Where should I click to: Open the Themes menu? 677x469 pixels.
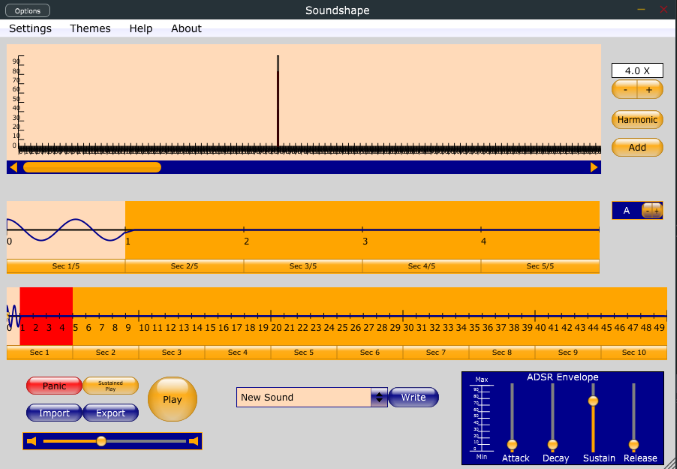tap(90, 29)
